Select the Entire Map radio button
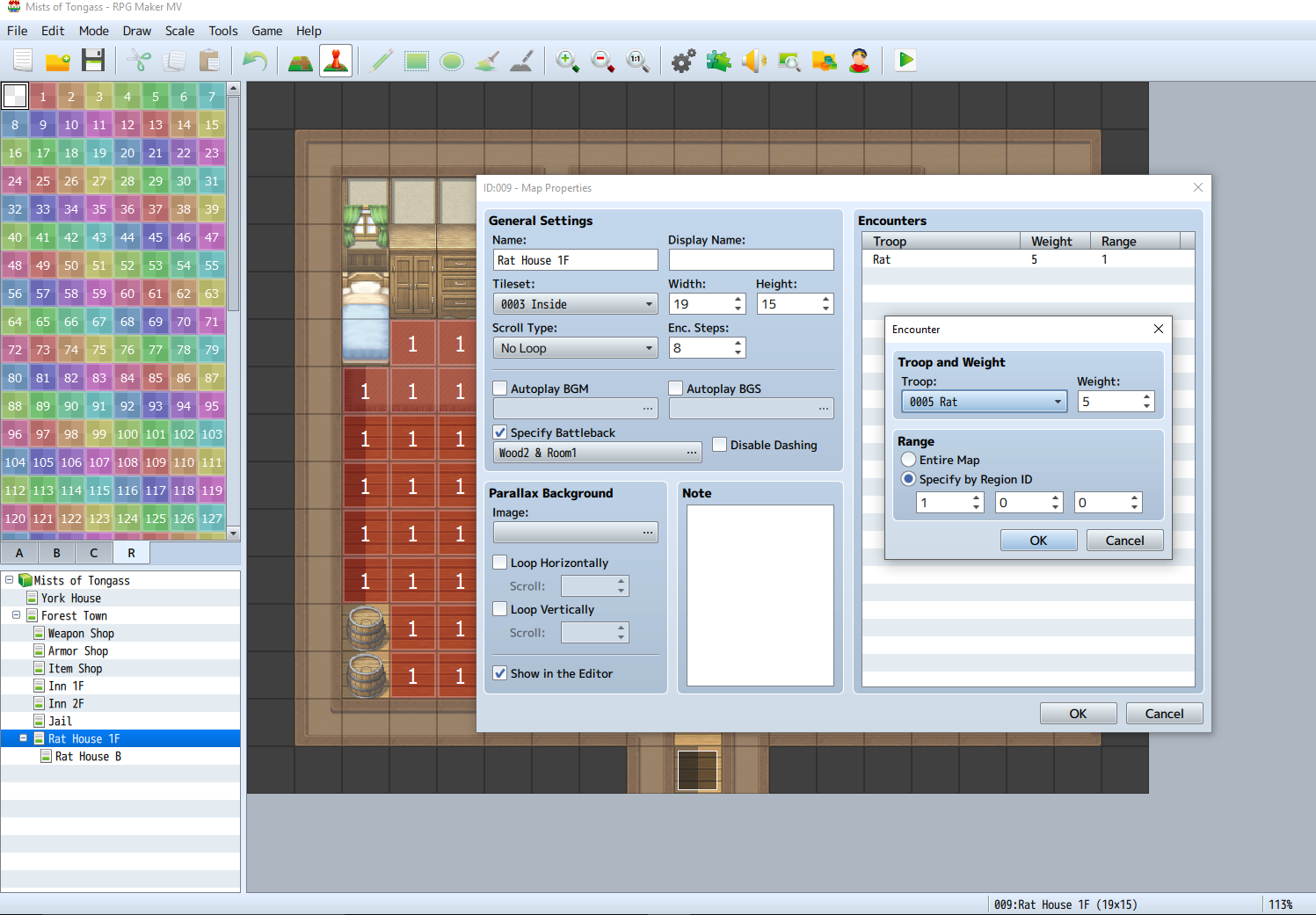1316x915 pixels. pyautogui.click(x=909, y=460)
